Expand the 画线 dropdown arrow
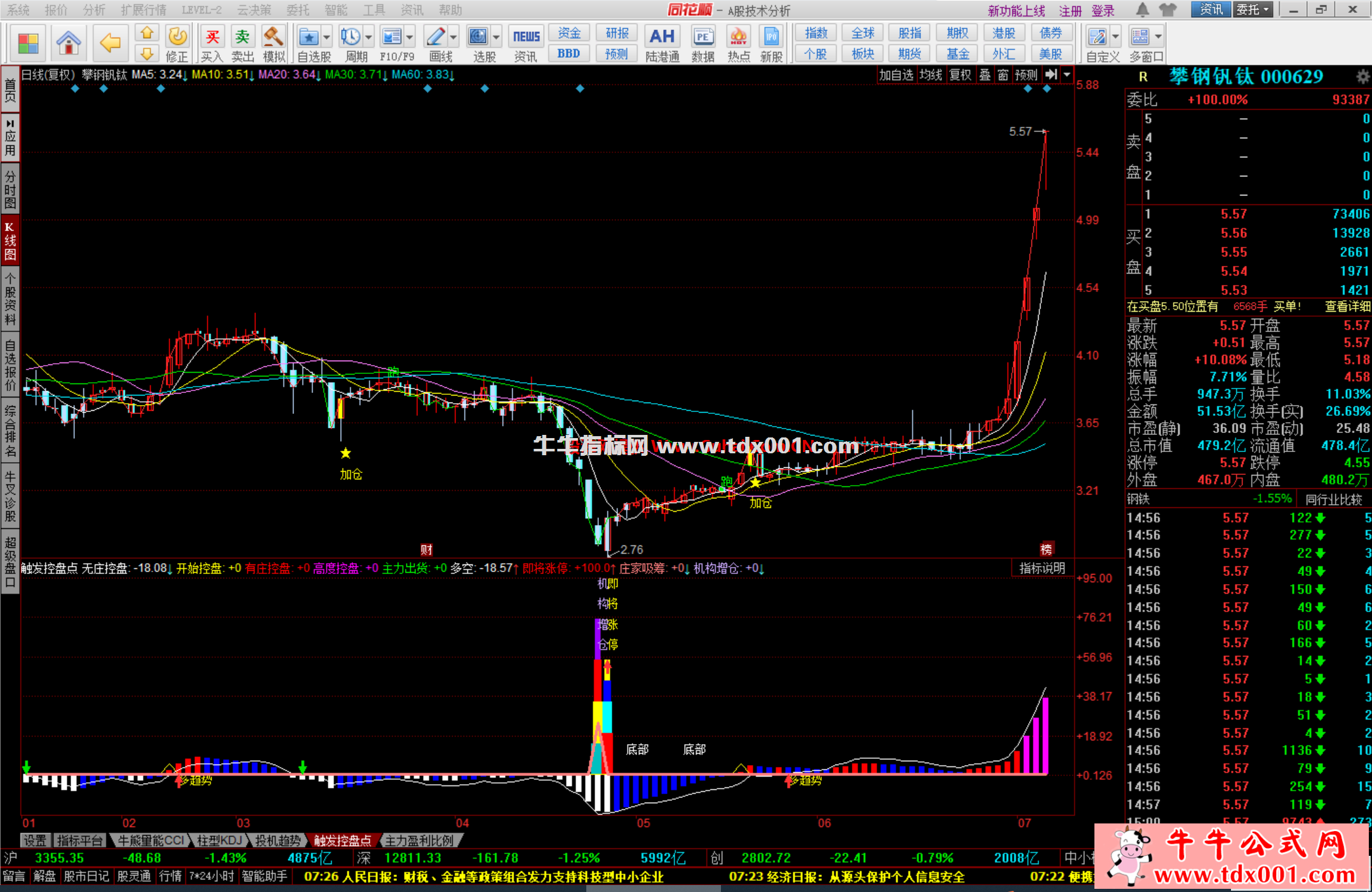Viewport: 1372px width, 892px height. (454, 37)
